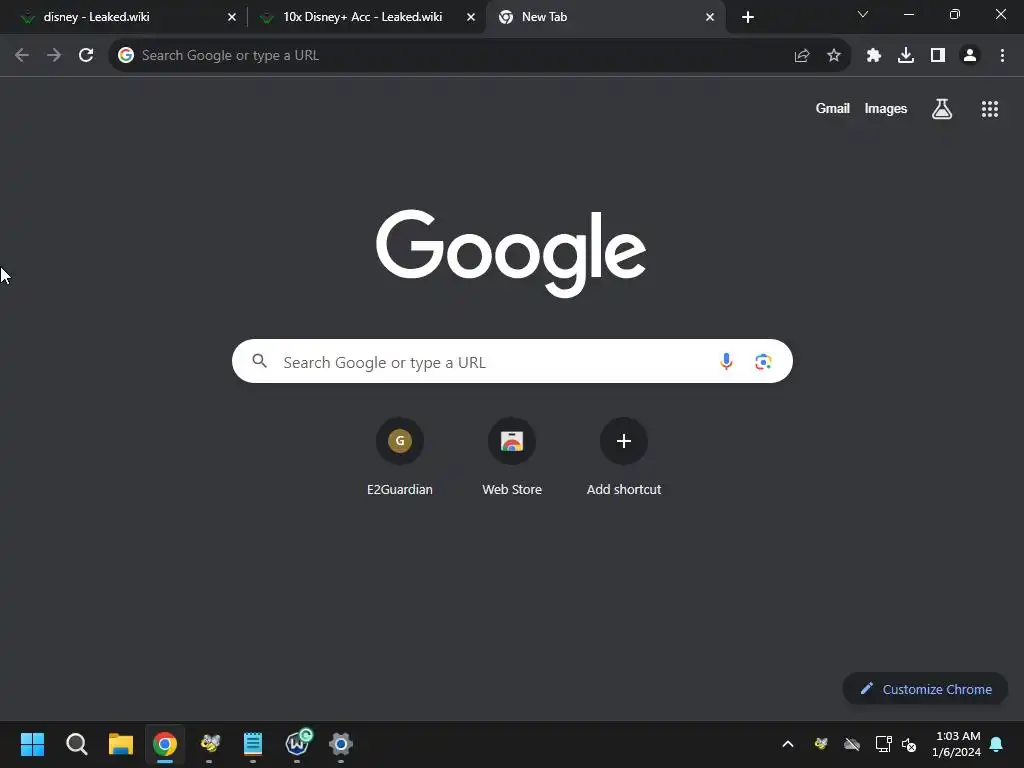Close the 10x Disney+ Acc tab
The width and height of the screenshot is (1024, 768).
(471, 17)
